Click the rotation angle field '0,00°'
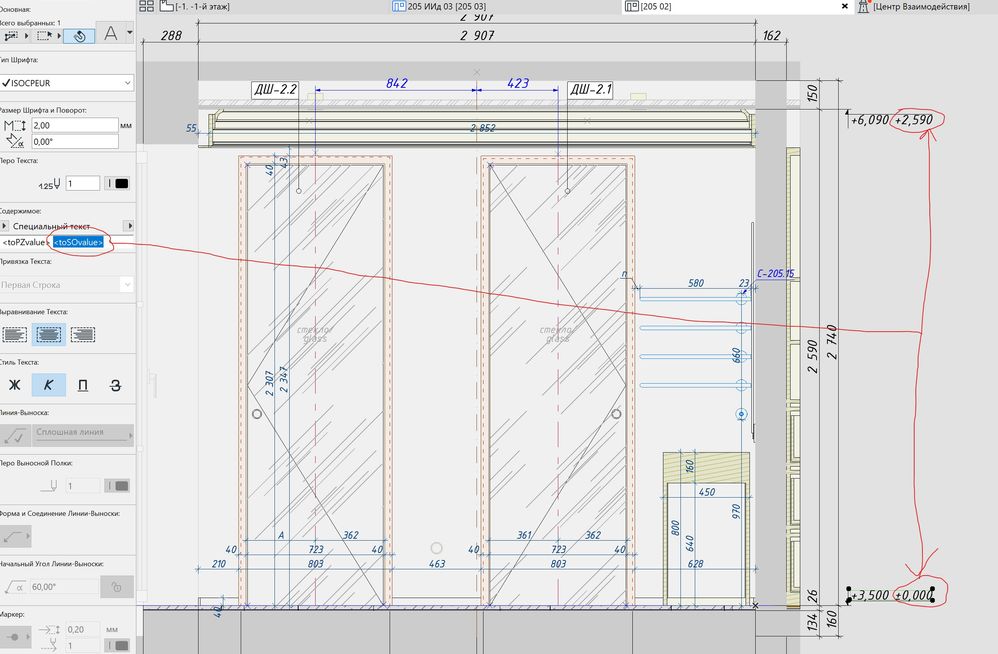Screen dimensions: 998x654 pyautogui.click(x=74, y=141)
